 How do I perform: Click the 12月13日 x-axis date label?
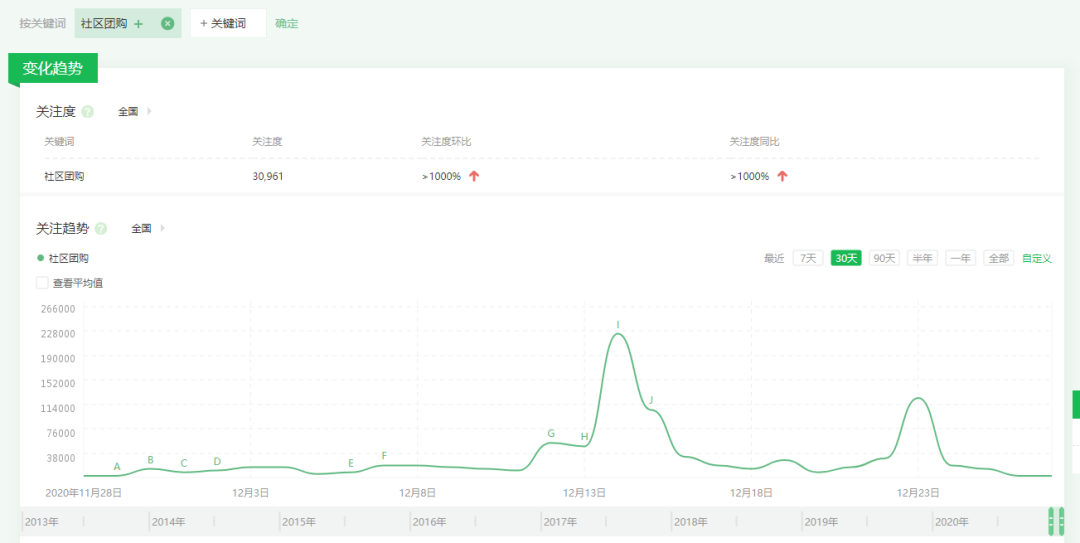click(584, 493)
